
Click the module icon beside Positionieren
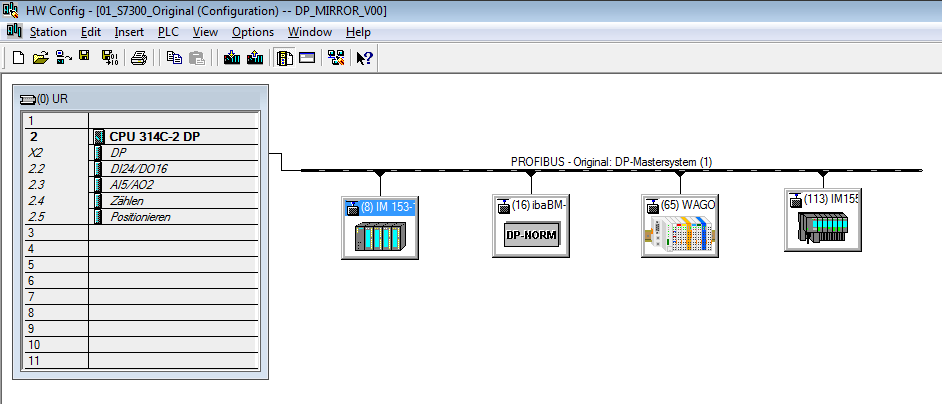99,217
